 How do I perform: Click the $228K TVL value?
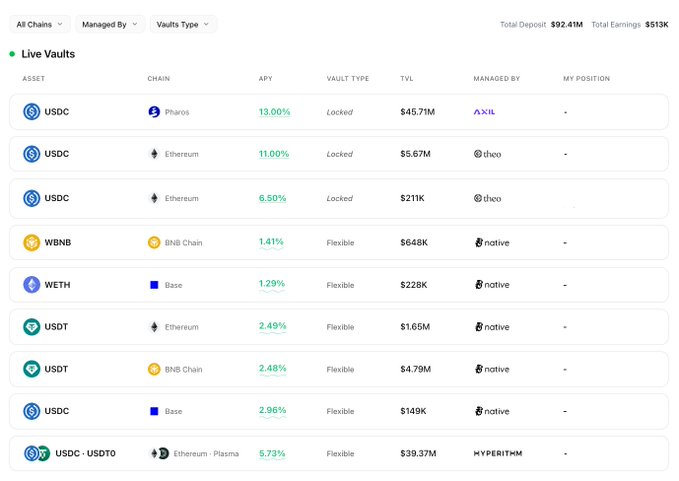(414, 284)
